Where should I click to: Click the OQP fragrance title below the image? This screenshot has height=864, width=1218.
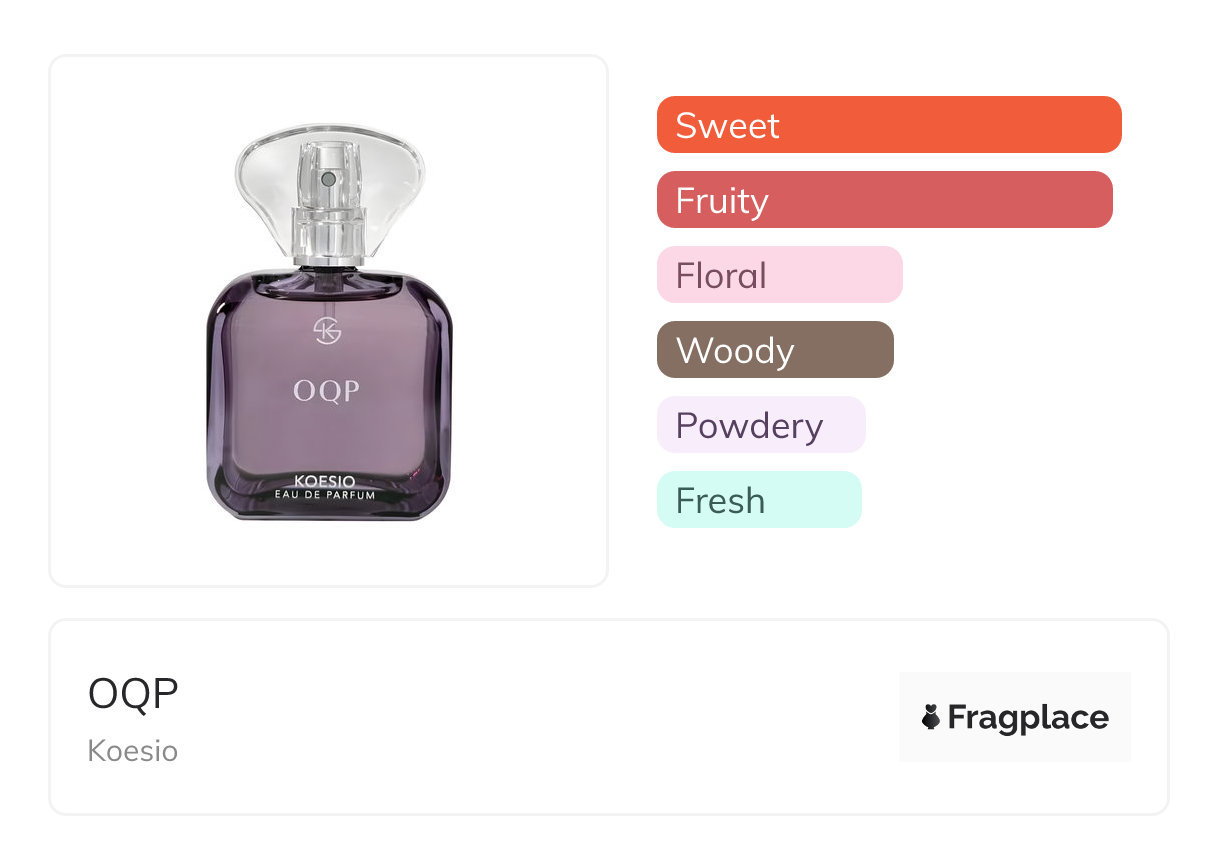click(133, 694)
